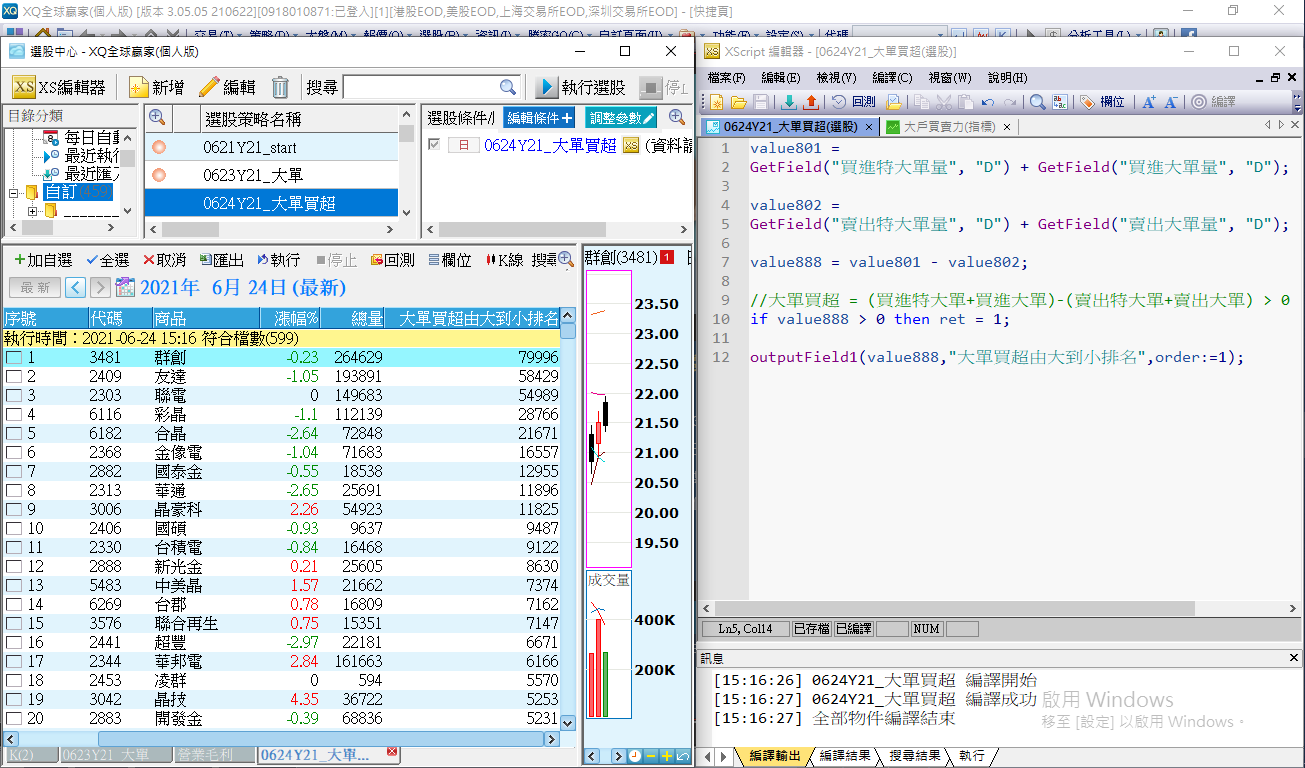1305x768 pixels.
Task: Click the download arrow import icon
Action: coord(789,102)
